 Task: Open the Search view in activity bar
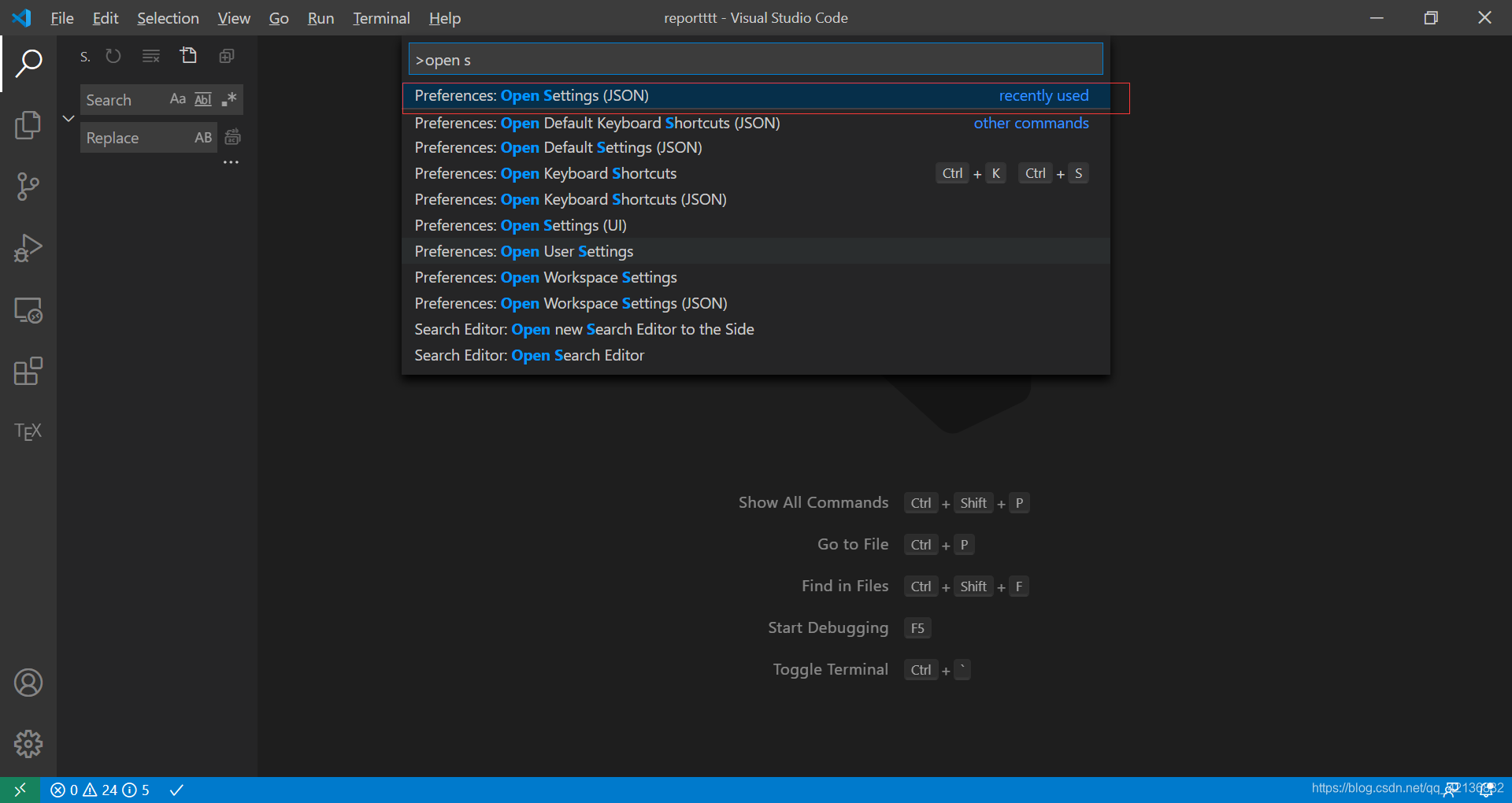click(x=28, y=64)
